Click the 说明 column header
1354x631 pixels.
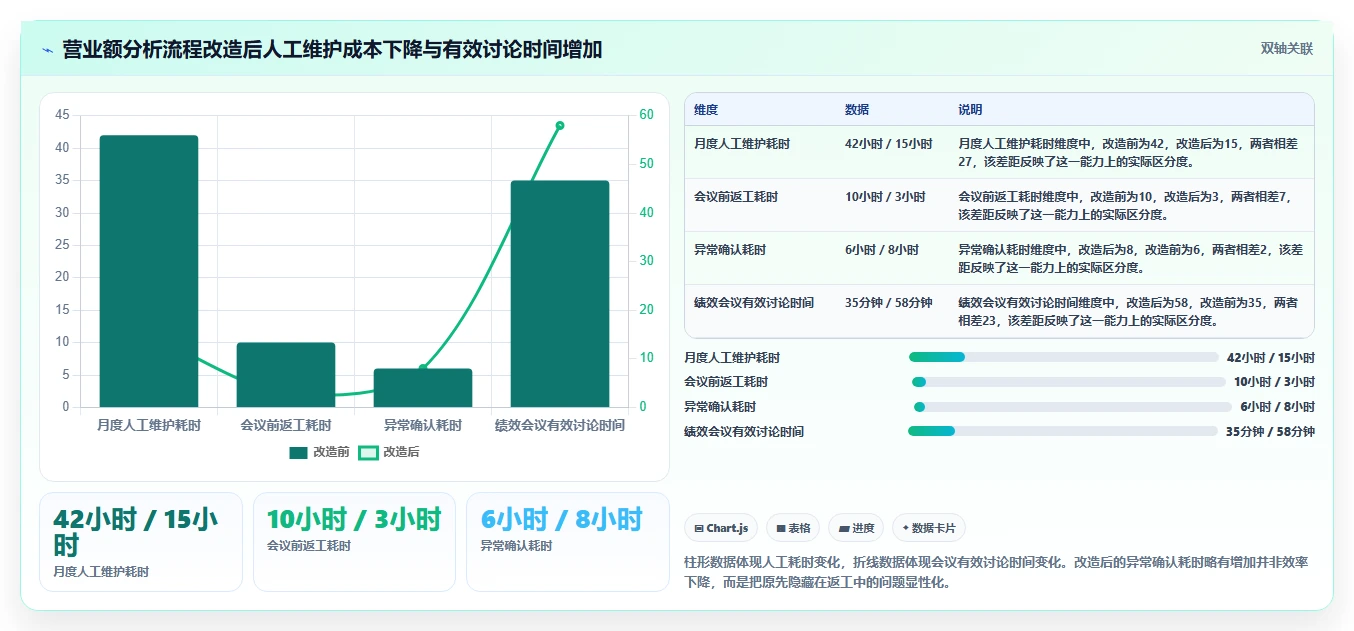[x=970, y=110]
